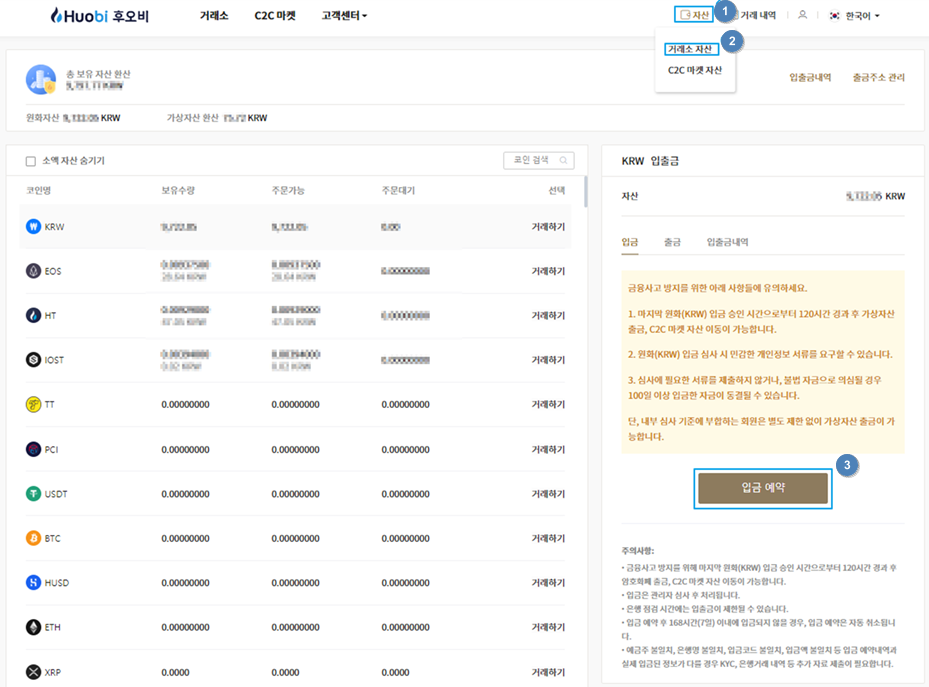Click the 주문대기 column header
The height and width of the screenshot is (687, 929).
[398, 191]
